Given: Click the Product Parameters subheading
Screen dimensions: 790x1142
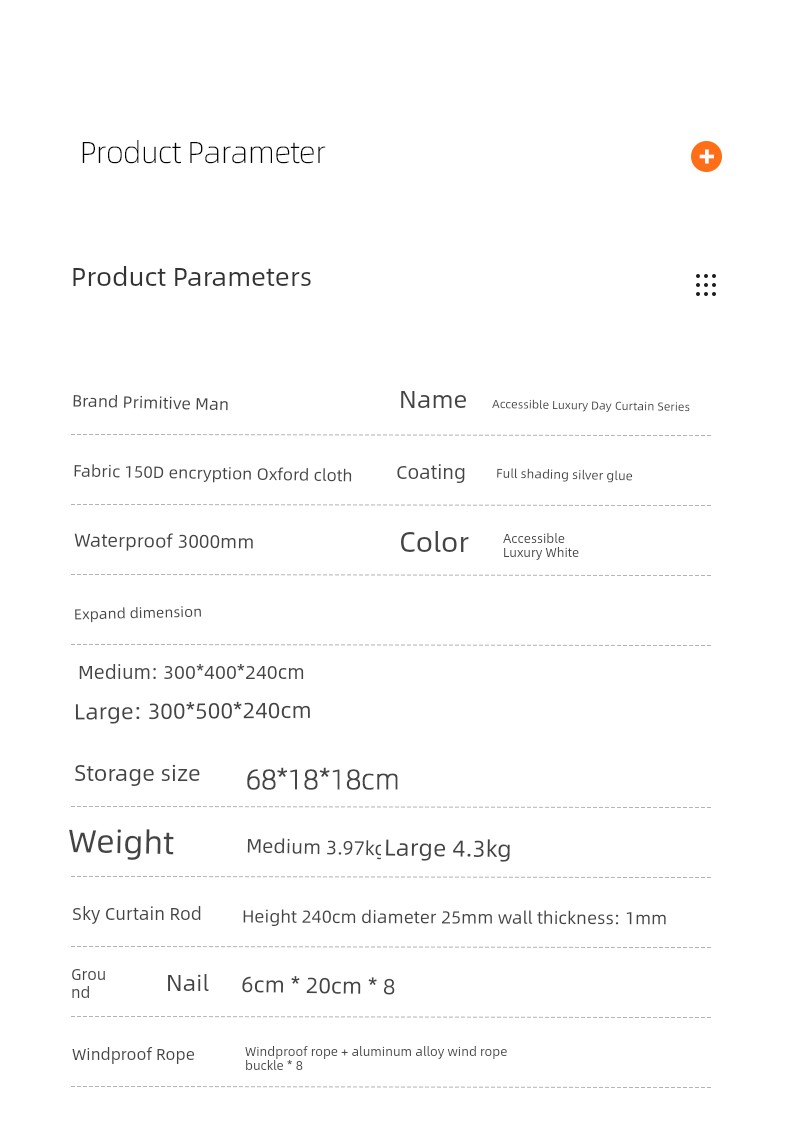Looking at the screenshot, I should 191,277.
